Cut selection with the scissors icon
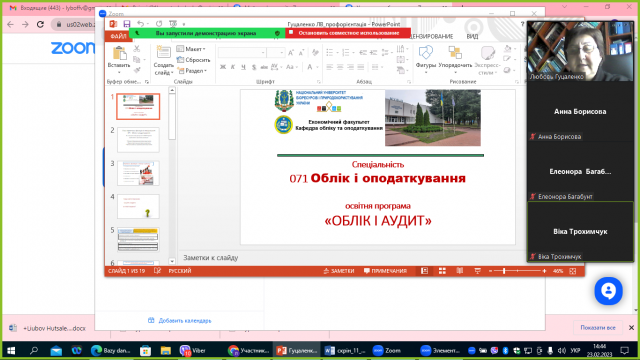The width and height of the screenshot is (640, 360). [x=137, y=49]
